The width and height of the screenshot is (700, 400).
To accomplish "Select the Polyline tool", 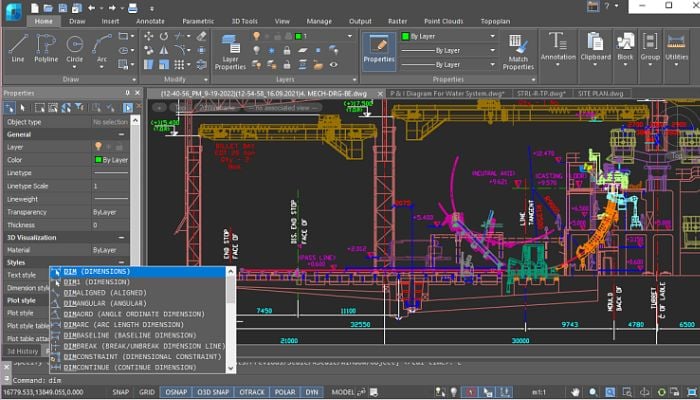I will 46,48.
